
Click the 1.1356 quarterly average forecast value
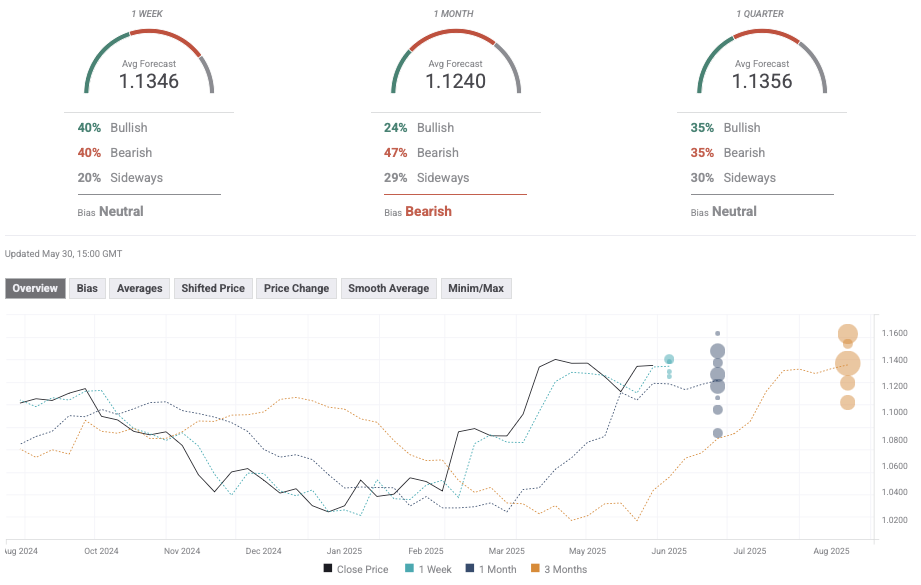(x=762, y=82)
